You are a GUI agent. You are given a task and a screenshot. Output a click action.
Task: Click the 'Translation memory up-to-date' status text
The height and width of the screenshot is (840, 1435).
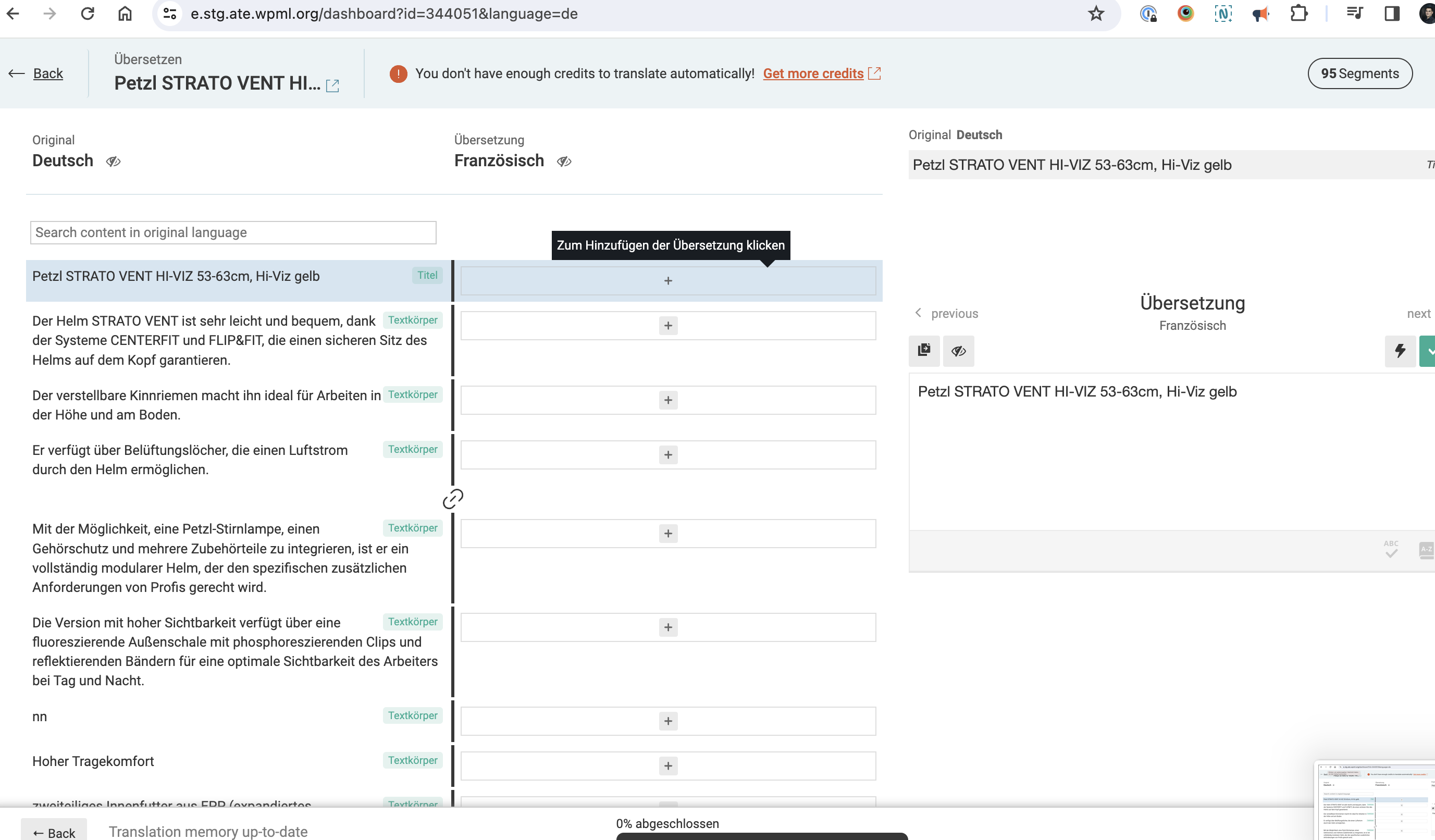(208, 832)
